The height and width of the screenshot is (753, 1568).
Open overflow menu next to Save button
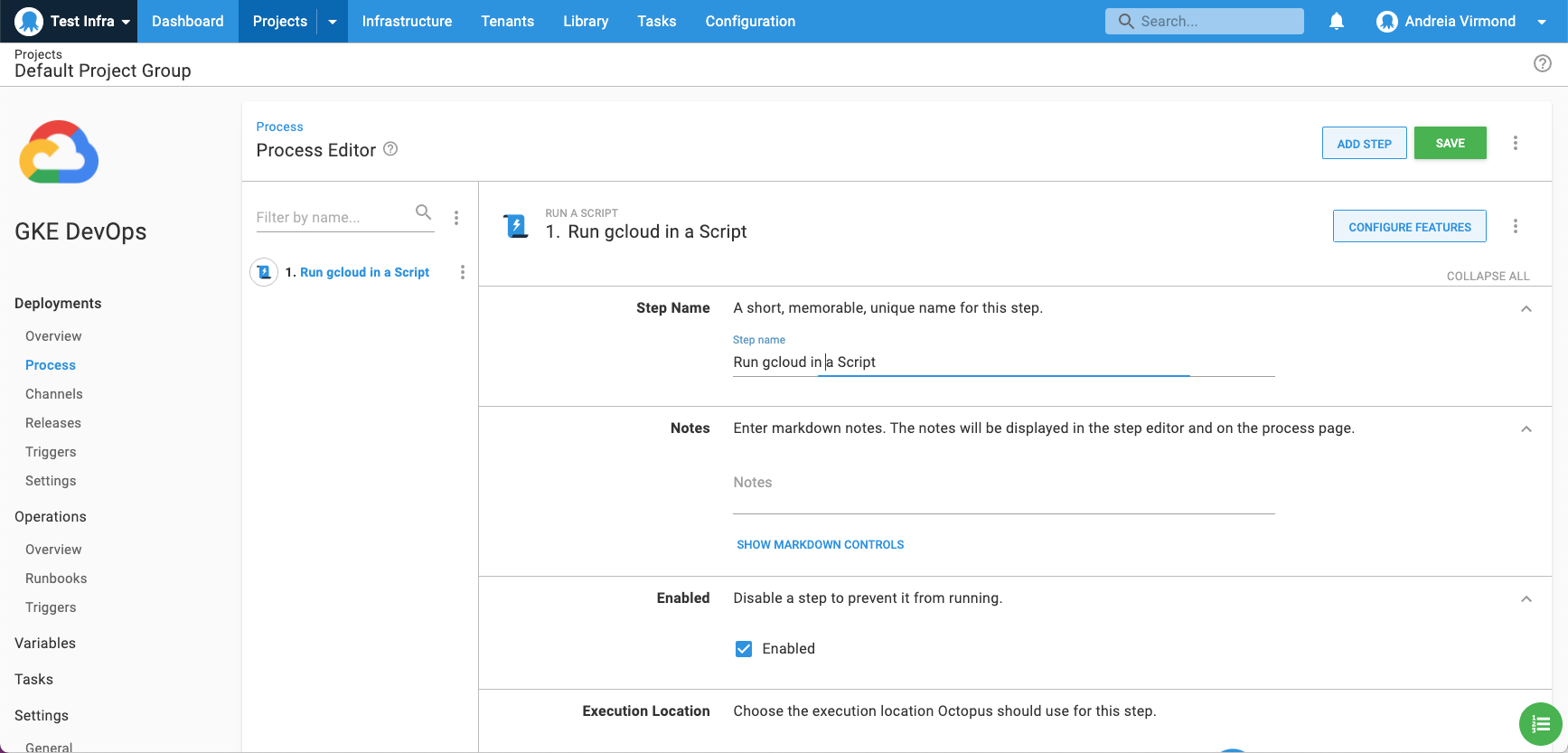click(1516, 143)
